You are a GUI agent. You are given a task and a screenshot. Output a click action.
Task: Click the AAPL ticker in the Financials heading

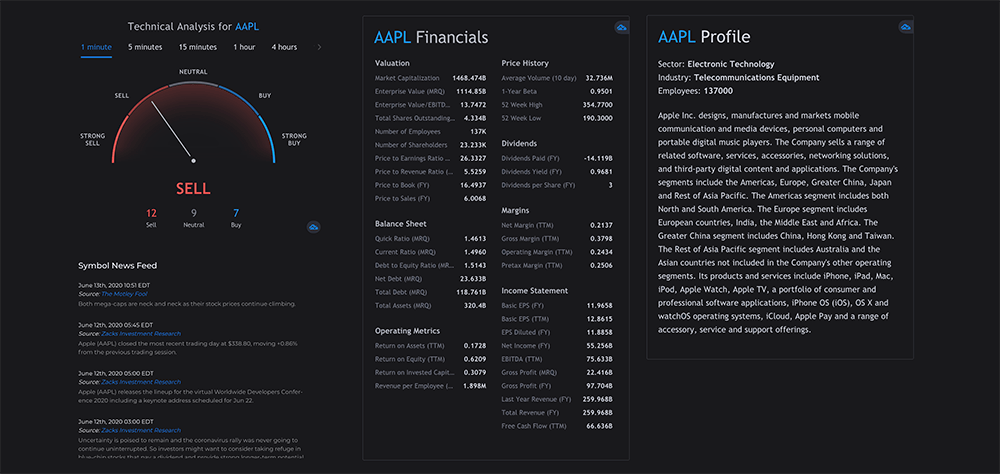click(392, 38)
